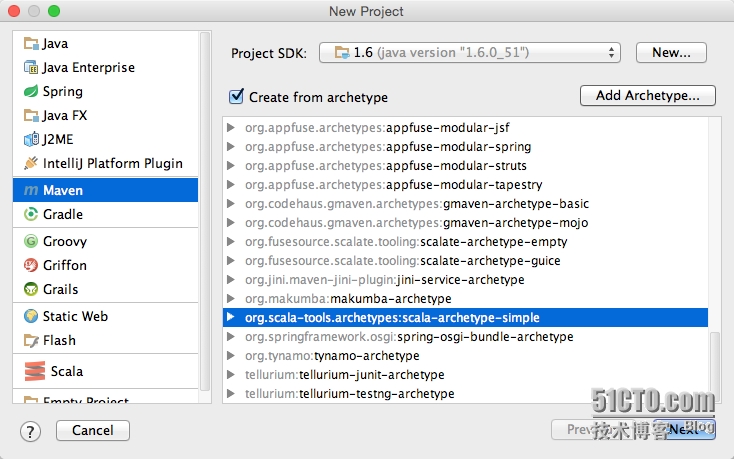This screenshot has width=734, height=459.
Task: Select jini-service-archetype row
Action: 465,279
